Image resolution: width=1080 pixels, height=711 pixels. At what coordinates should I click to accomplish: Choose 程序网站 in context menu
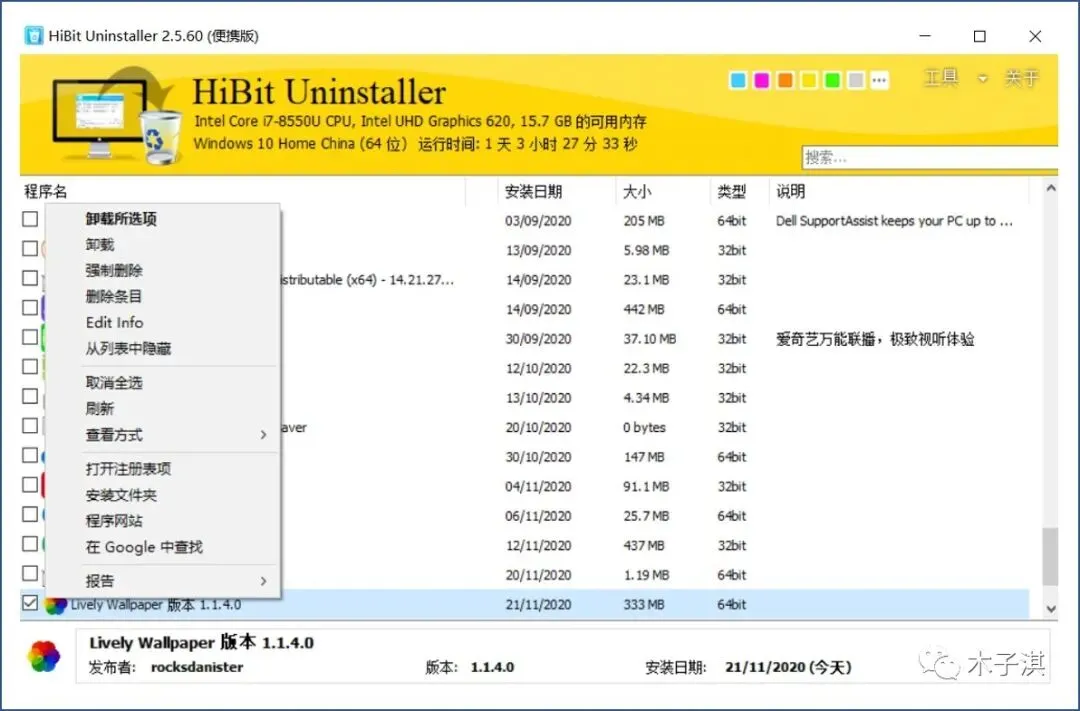[114, 522]
